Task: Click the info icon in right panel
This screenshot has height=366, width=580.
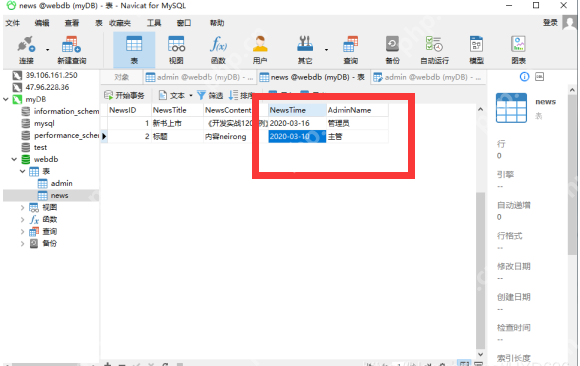Action: coord(525,77)
